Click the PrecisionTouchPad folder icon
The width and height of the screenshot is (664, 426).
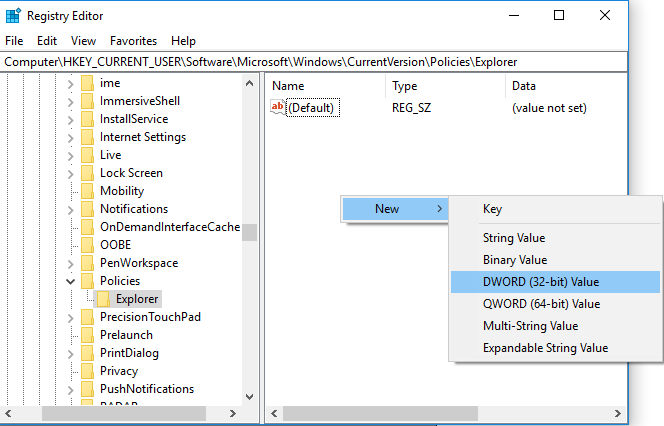click(x=87, y=317)
